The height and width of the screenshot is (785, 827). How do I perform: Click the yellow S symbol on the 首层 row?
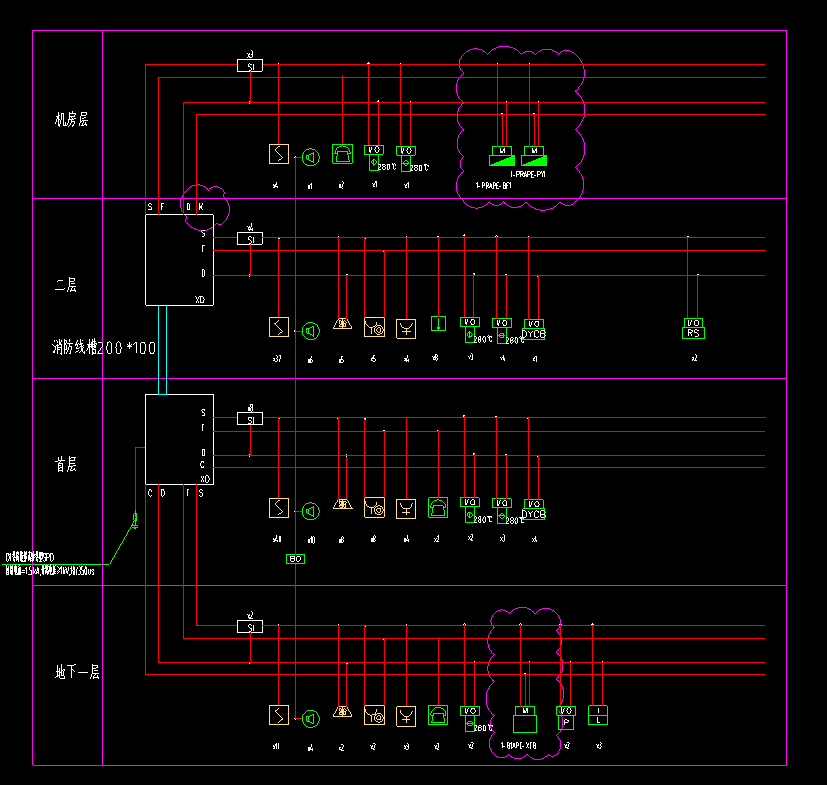coord(279,508)
